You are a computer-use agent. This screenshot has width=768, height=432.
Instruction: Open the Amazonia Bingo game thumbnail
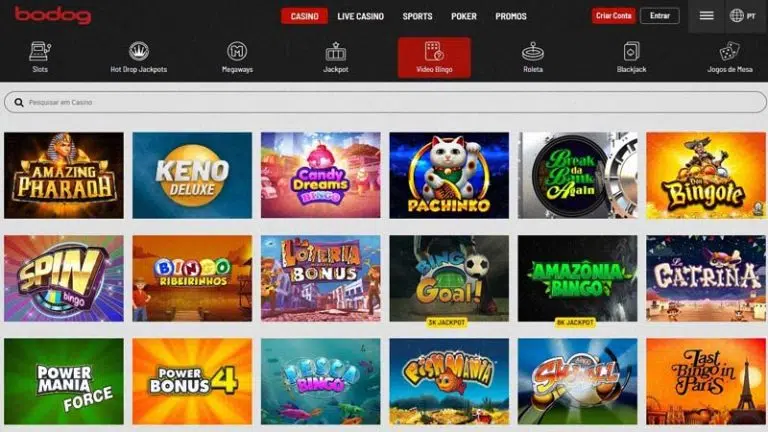[x=577, y=278]
